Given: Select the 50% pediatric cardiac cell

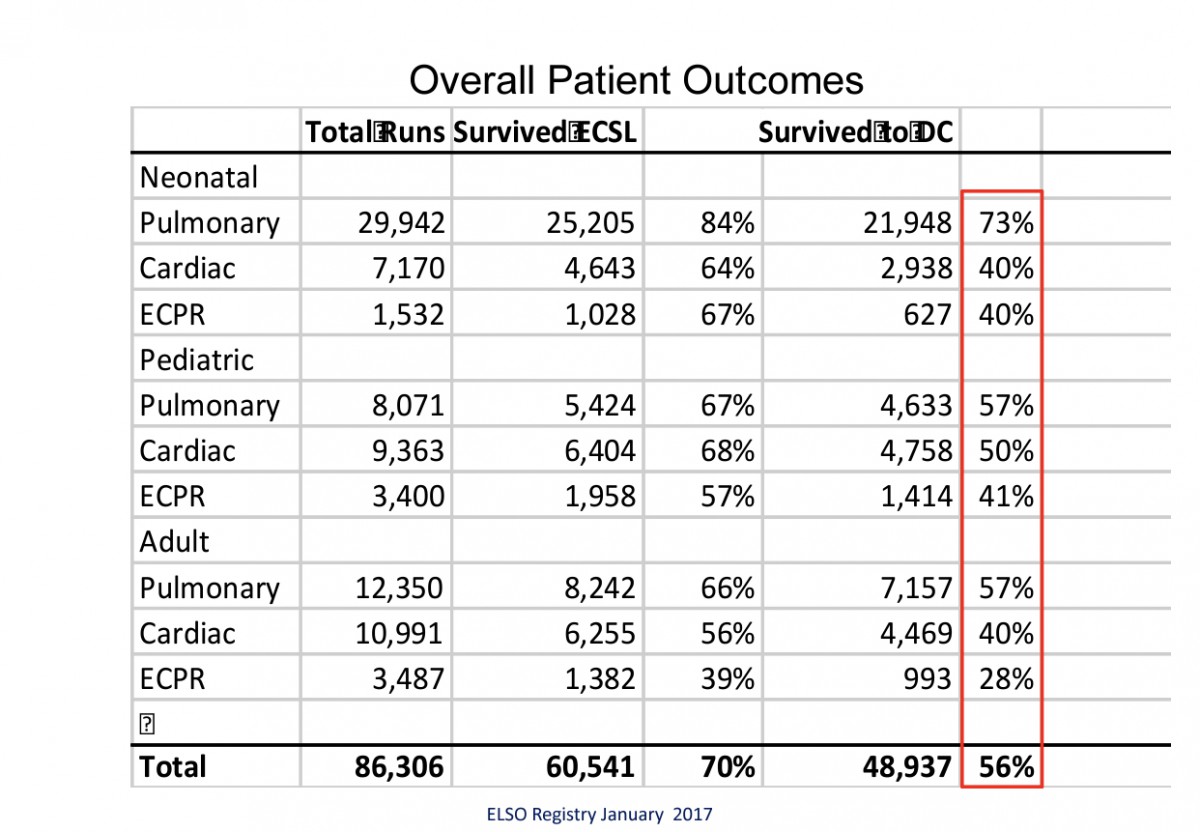Looking at the screenshot, I should click(x=1006, y=451).
